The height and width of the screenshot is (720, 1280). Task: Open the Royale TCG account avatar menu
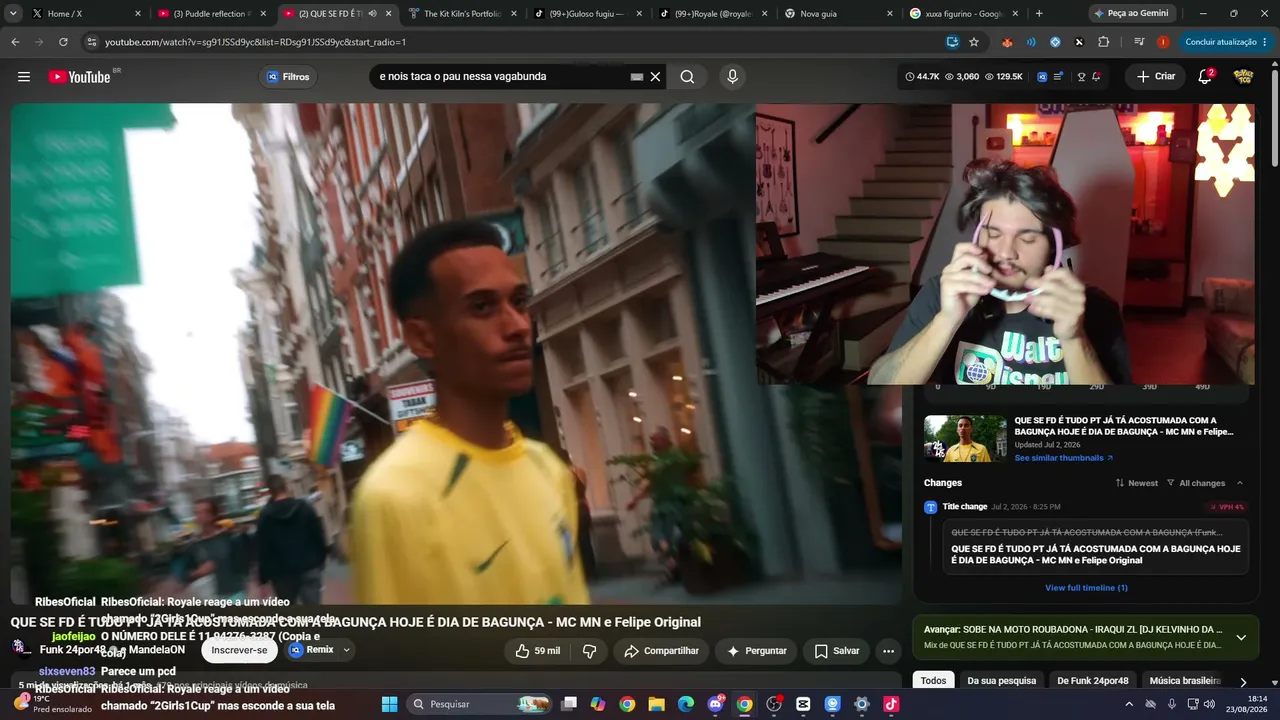click(x=1243, y=77)
